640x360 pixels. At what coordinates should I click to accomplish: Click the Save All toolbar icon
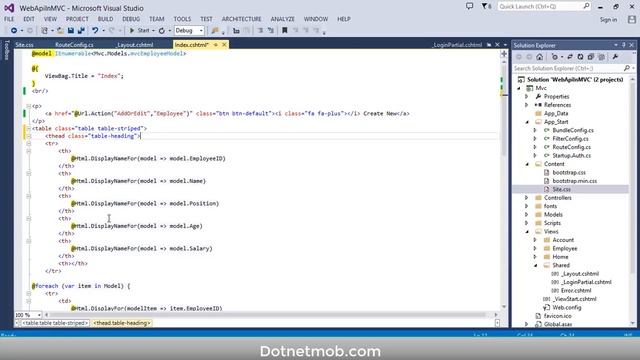click(x=81, y=31)
